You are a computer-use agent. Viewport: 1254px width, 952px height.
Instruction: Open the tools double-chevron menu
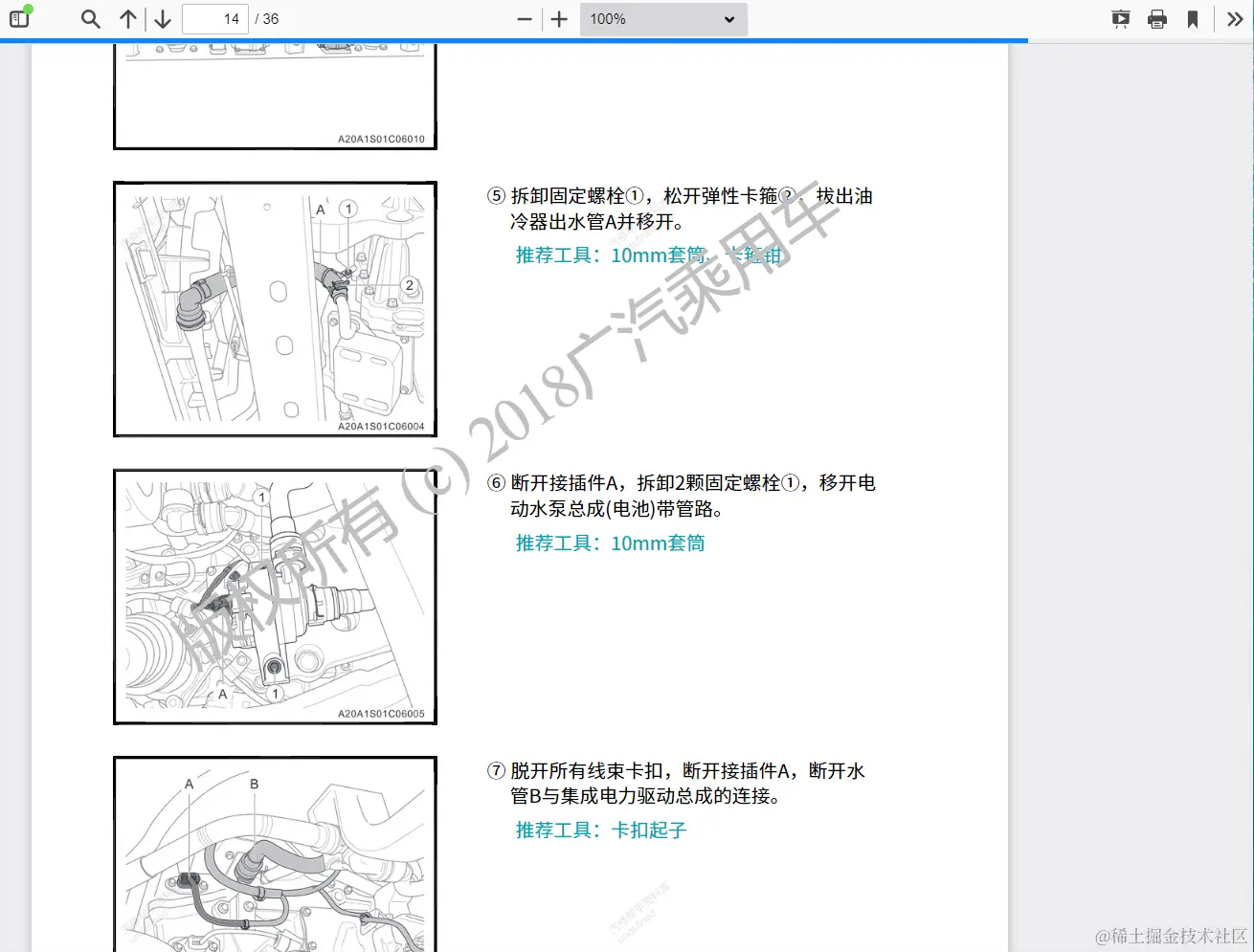[x=1235, y=19]
